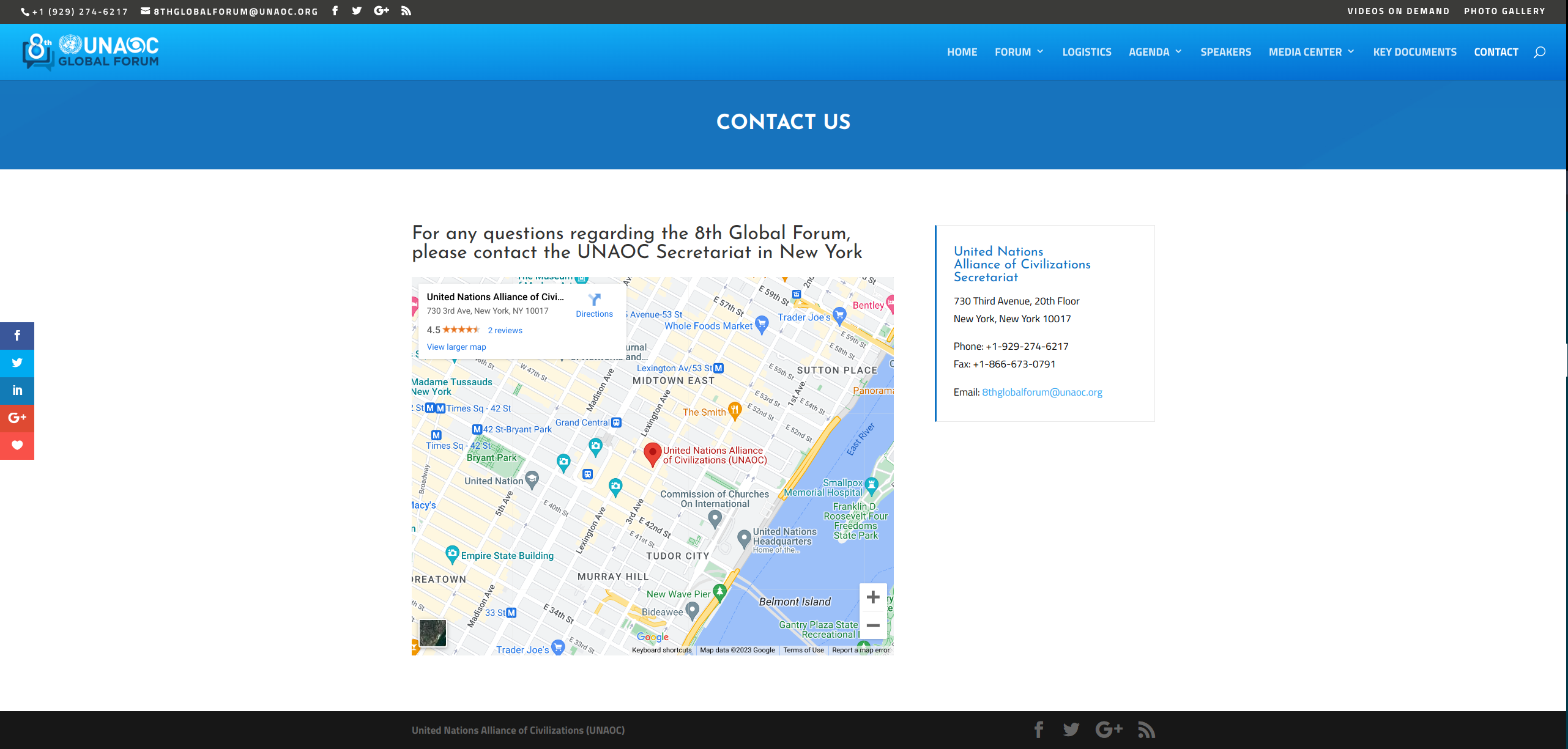Open Google+ icon in footer
1568x749 pixels.
tap(1109, 729)
